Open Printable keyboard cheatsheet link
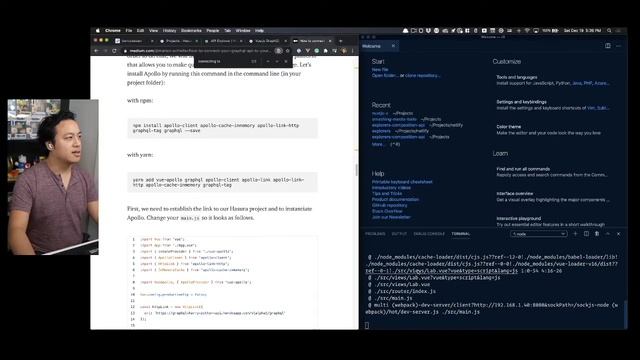Image resolution: width=640 pixels, height=360 pixels. pyautogui.click(x=402, y=182)
